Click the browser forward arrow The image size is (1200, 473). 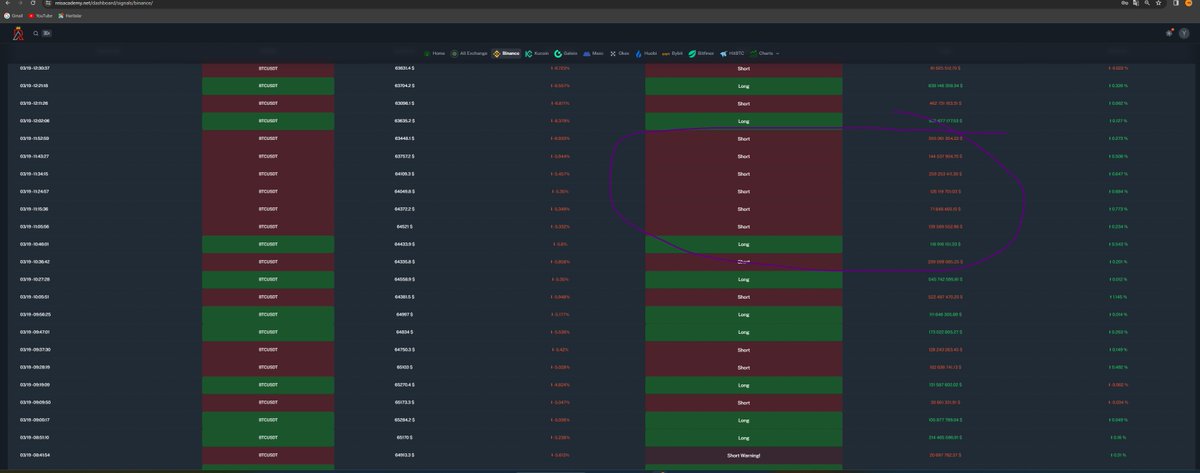pyautogui.click(x=19, y=3)
